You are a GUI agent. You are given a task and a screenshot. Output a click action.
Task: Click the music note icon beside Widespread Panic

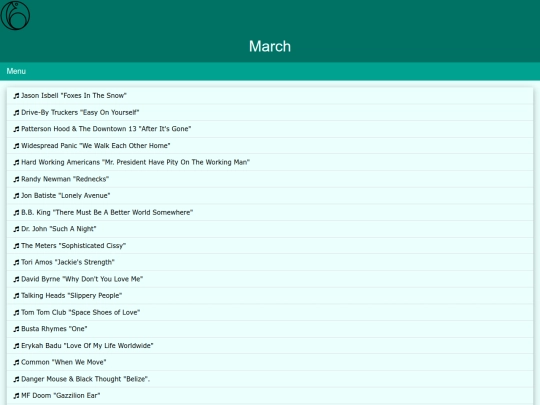click(16, 146)
